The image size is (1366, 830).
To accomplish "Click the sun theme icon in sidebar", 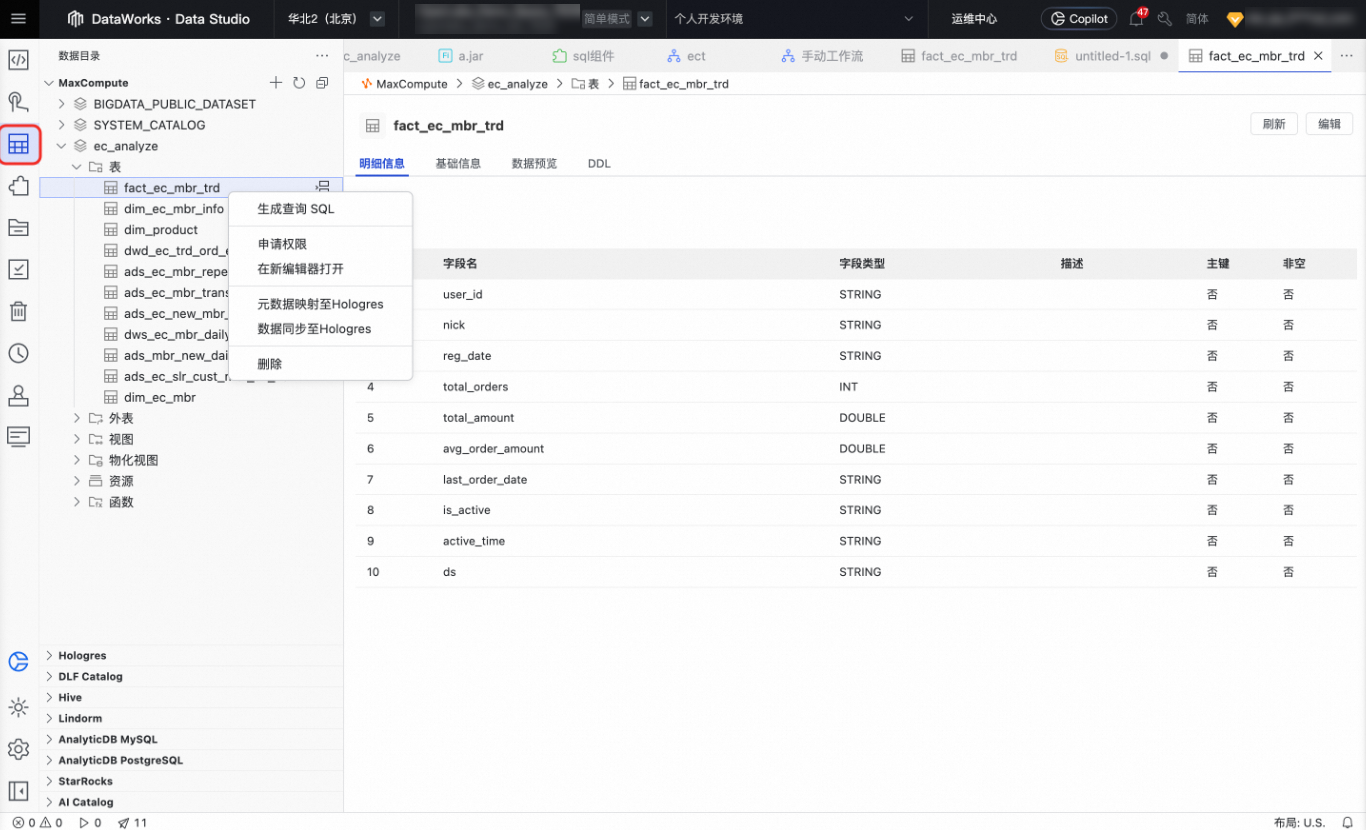I will pyautogui.click(x=18, y=707).
